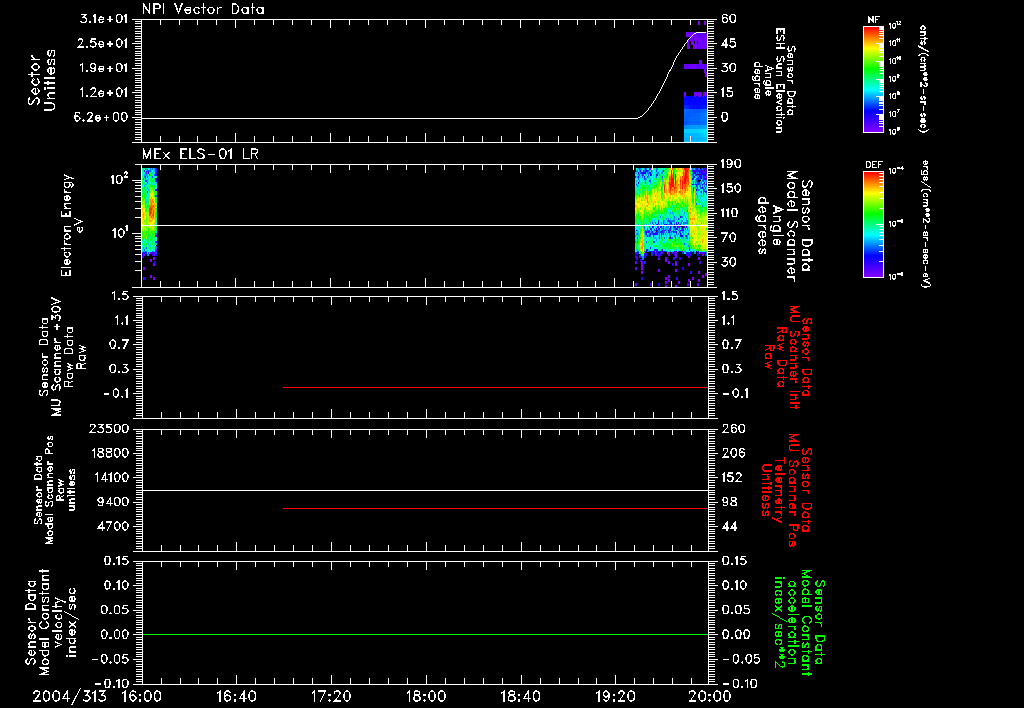The width and height of the screenshot is (1024, 708).
Task: Click the white horizontal line in ELS panel
Action: 425,225
